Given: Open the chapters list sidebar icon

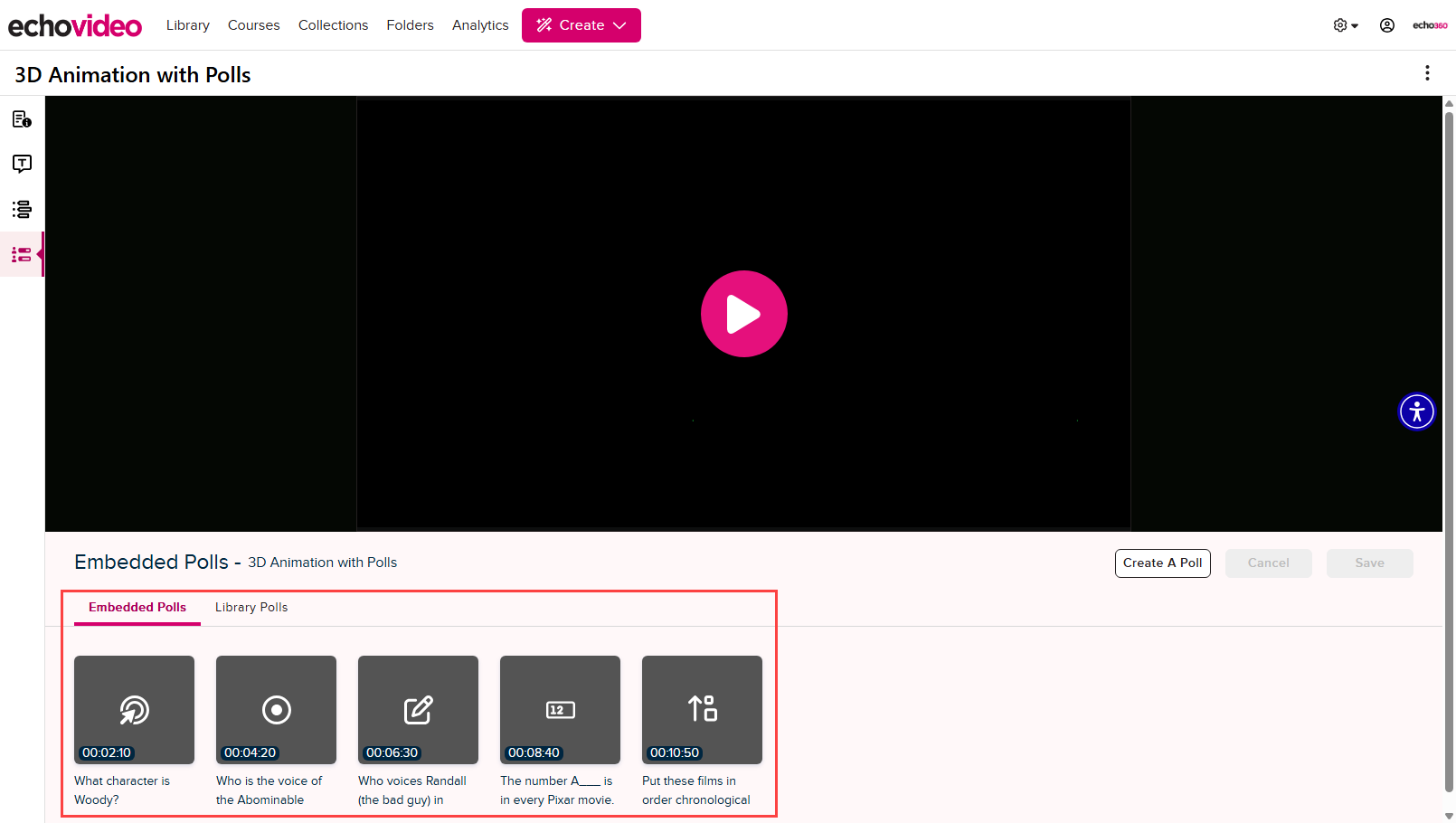Looking at the screenshot, I should click(x=22, y=209).
